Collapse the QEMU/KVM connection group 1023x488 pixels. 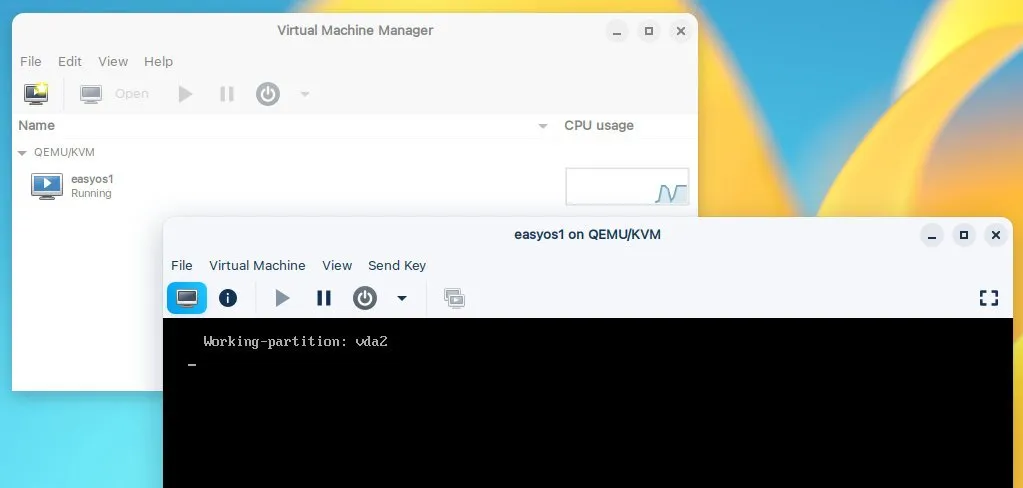[x=22, y=153]
